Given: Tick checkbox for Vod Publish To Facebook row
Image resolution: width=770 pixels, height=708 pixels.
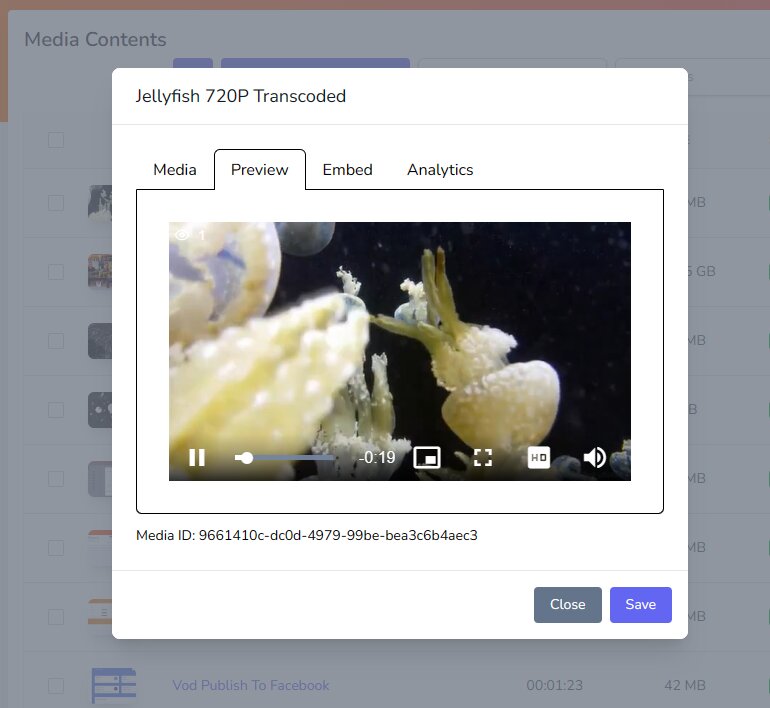Looking at the screenshot, I should pos(56,685).
